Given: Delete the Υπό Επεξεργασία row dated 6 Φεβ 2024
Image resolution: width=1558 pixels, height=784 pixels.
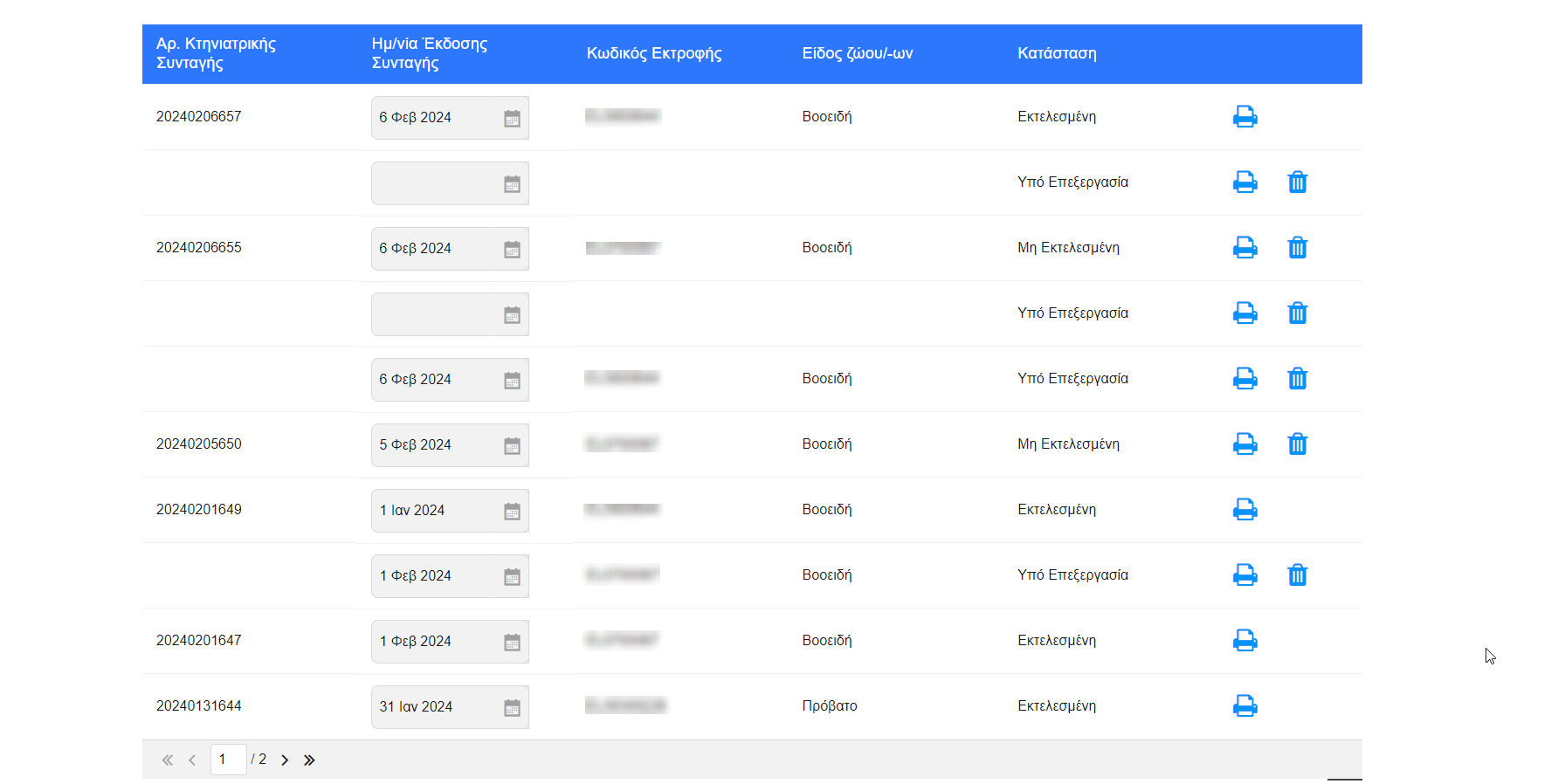Looking at the screenshot, I should [1298, 378].
